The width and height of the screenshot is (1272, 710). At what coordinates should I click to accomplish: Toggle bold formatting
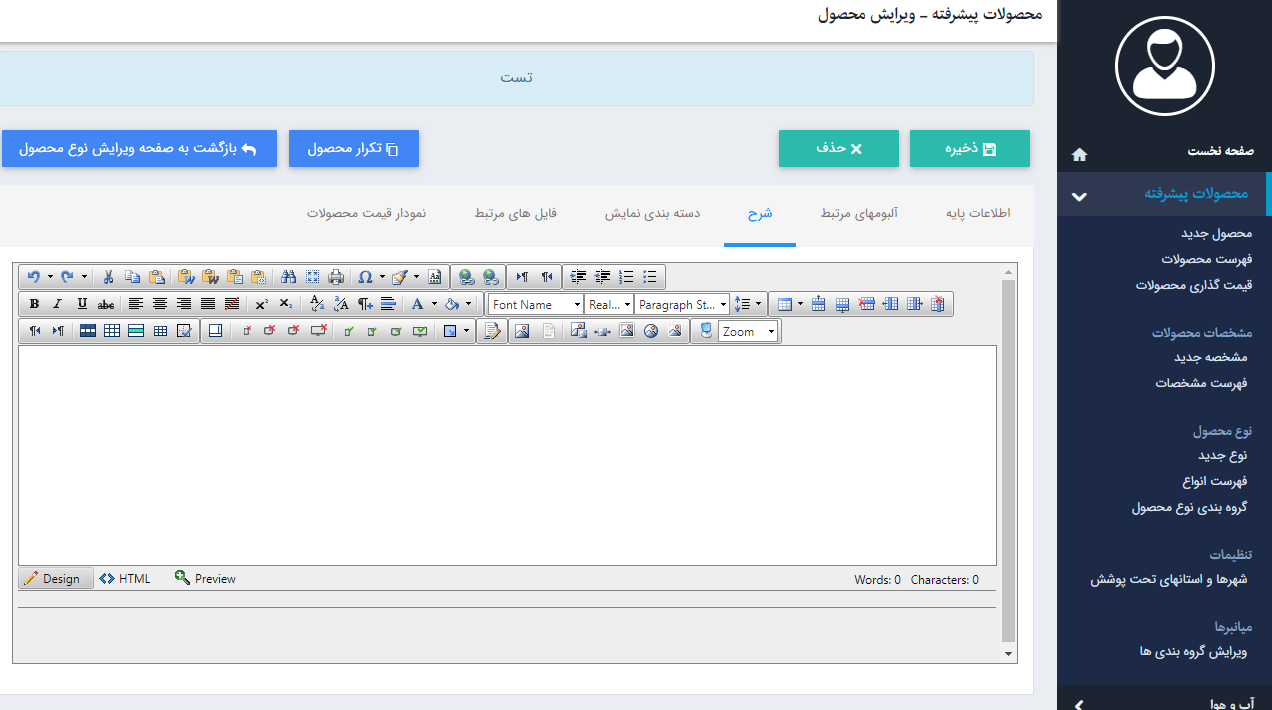(34, 304)
